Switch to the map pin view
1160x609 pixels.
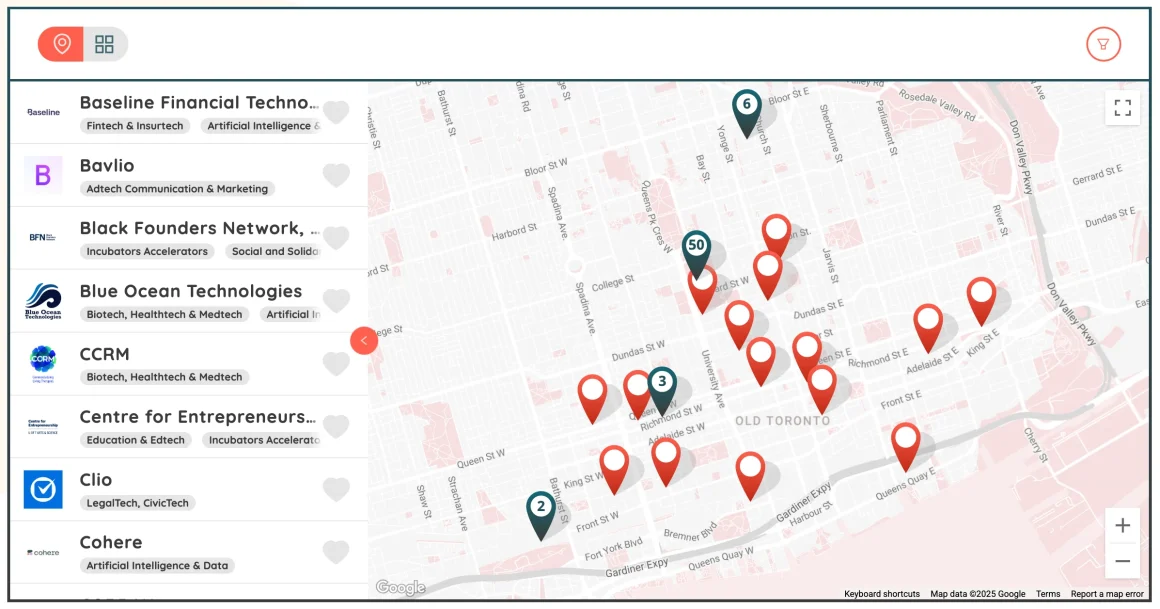[x=60, y=44]
